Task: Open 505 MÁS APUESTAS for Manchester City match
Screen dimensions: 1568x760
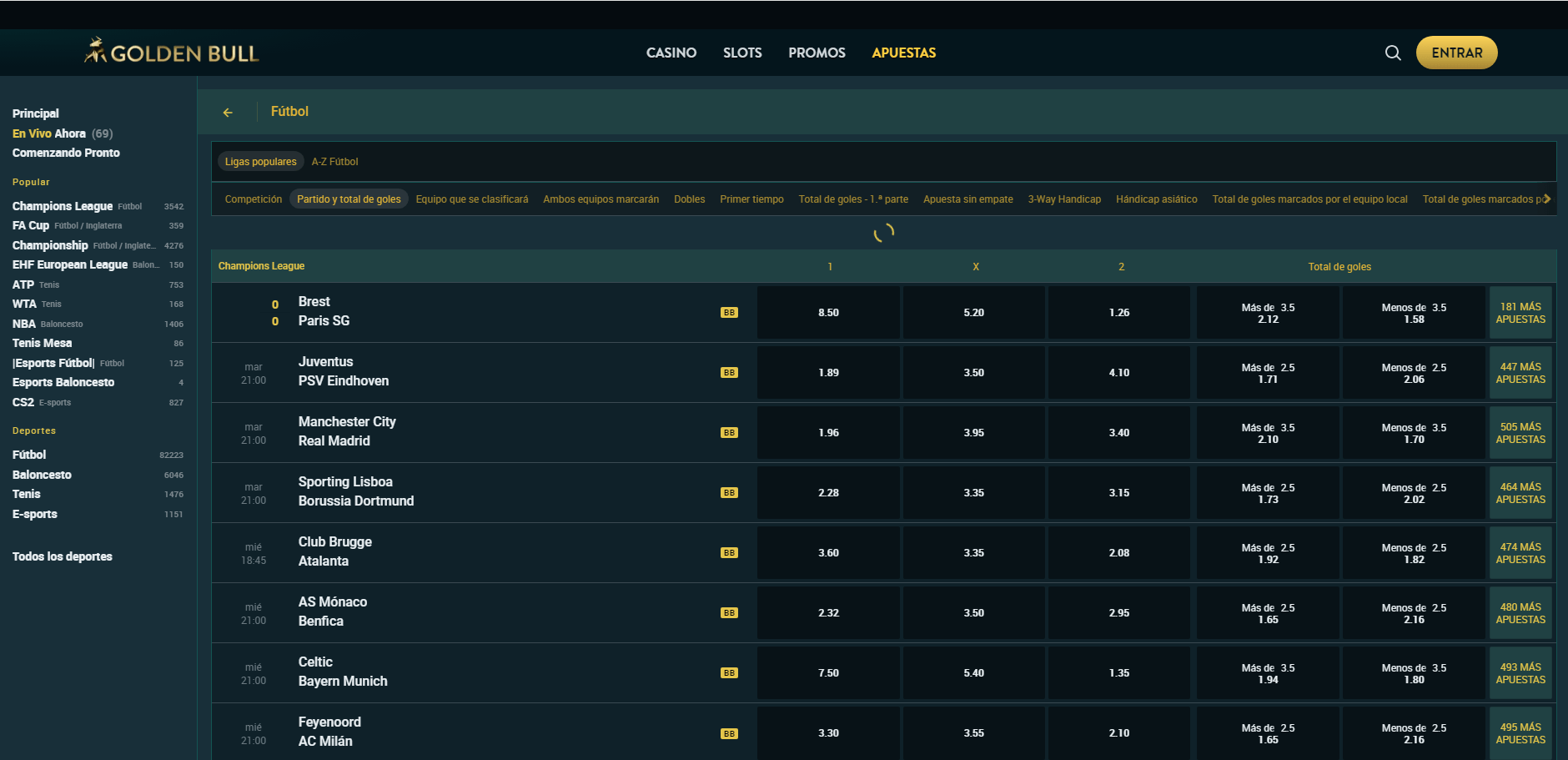Action: pyautogui.click(x=1520, y=433)
